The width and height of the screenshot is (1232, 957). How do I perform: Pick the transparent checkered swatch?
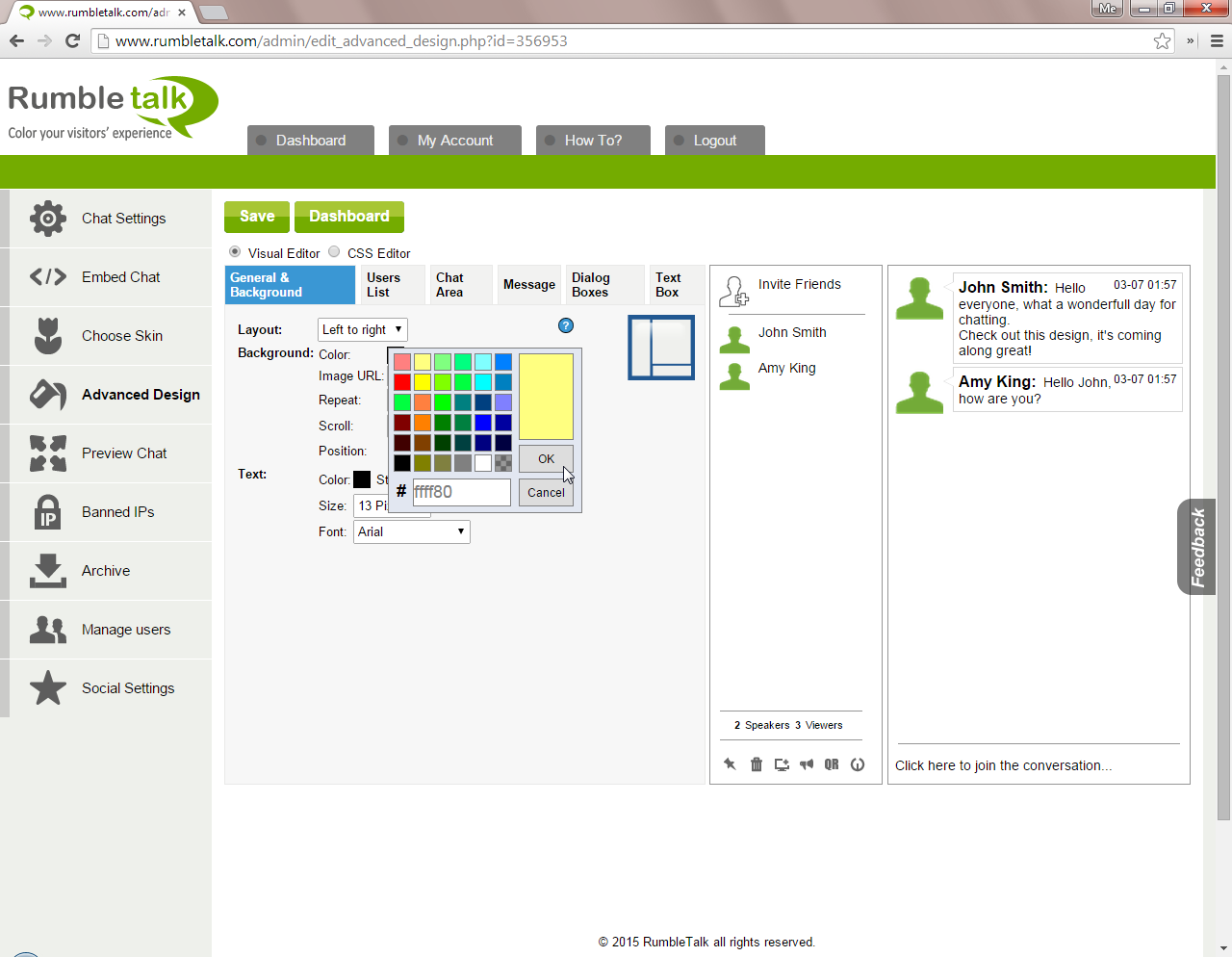(x=503, y=463)
